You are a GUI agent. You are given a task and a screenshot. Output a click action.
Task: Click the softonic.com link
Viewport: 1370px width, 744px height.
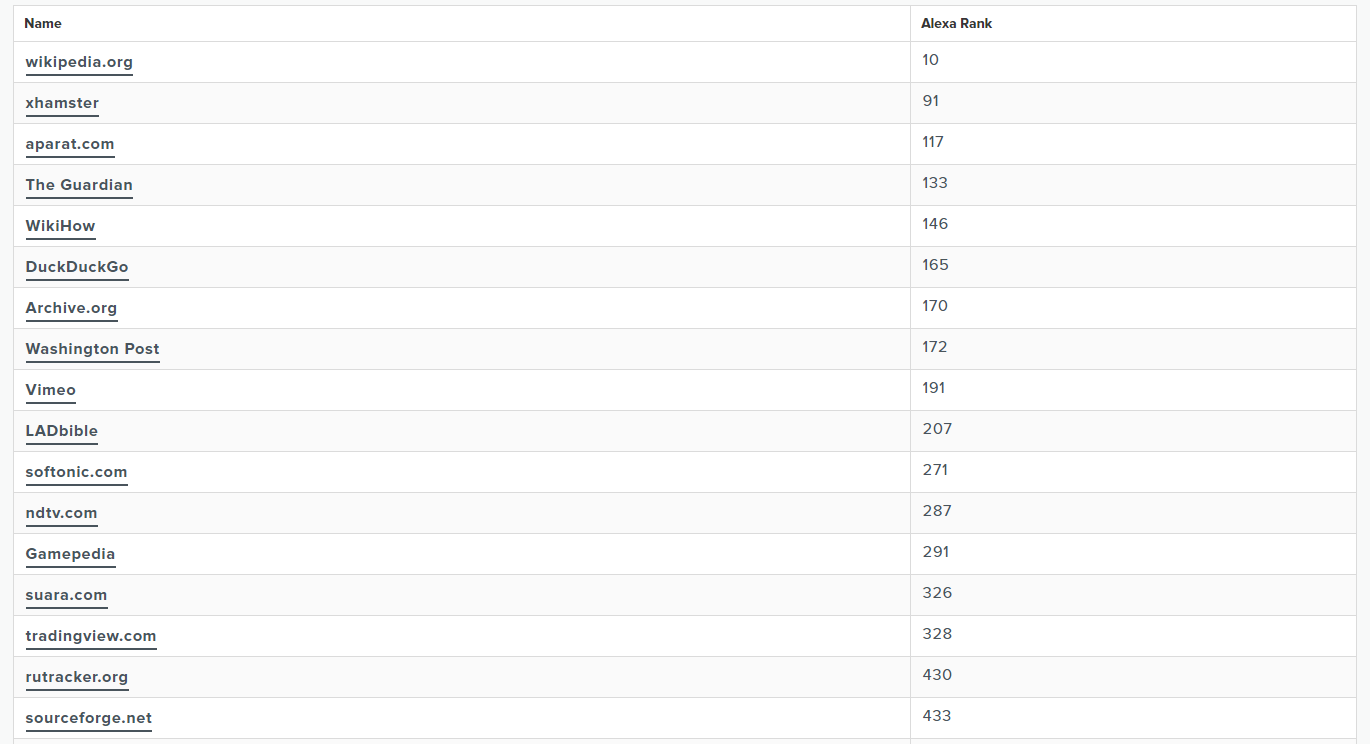[77, 472]
